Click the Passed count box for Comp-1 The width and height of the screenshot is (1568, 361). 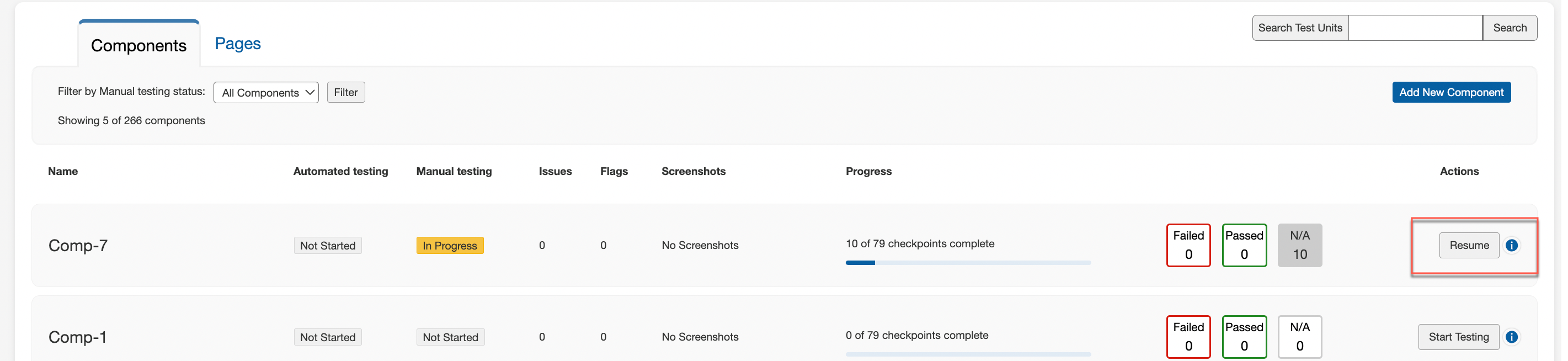pyautogui.click(x=1244, y=337)
